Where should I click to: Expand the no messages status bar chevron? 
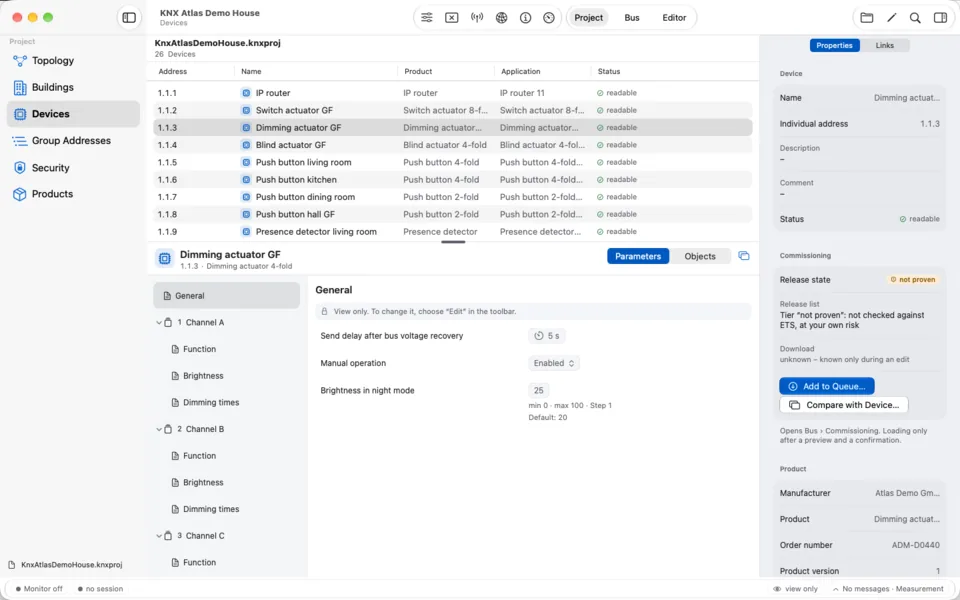(836, 589)
